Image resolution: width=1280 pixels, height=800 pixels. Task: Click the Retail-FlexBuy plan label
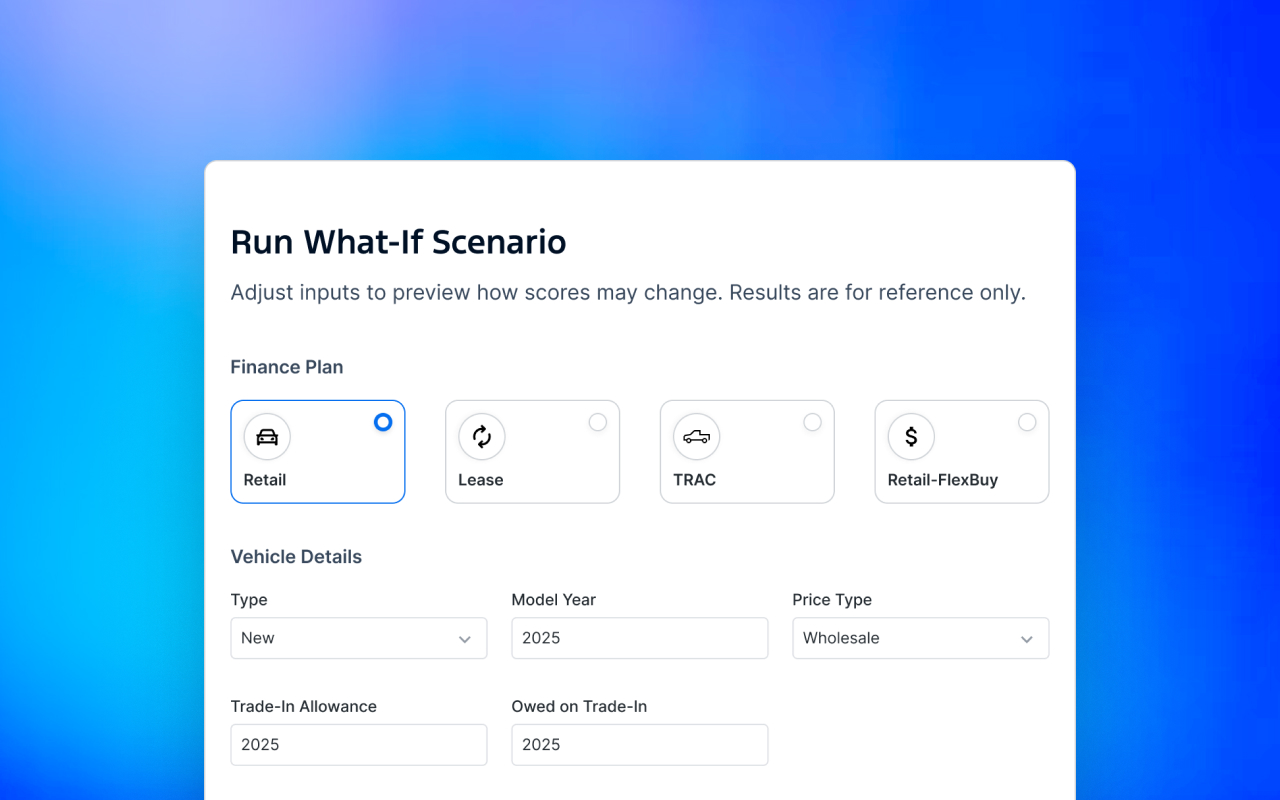943,480
